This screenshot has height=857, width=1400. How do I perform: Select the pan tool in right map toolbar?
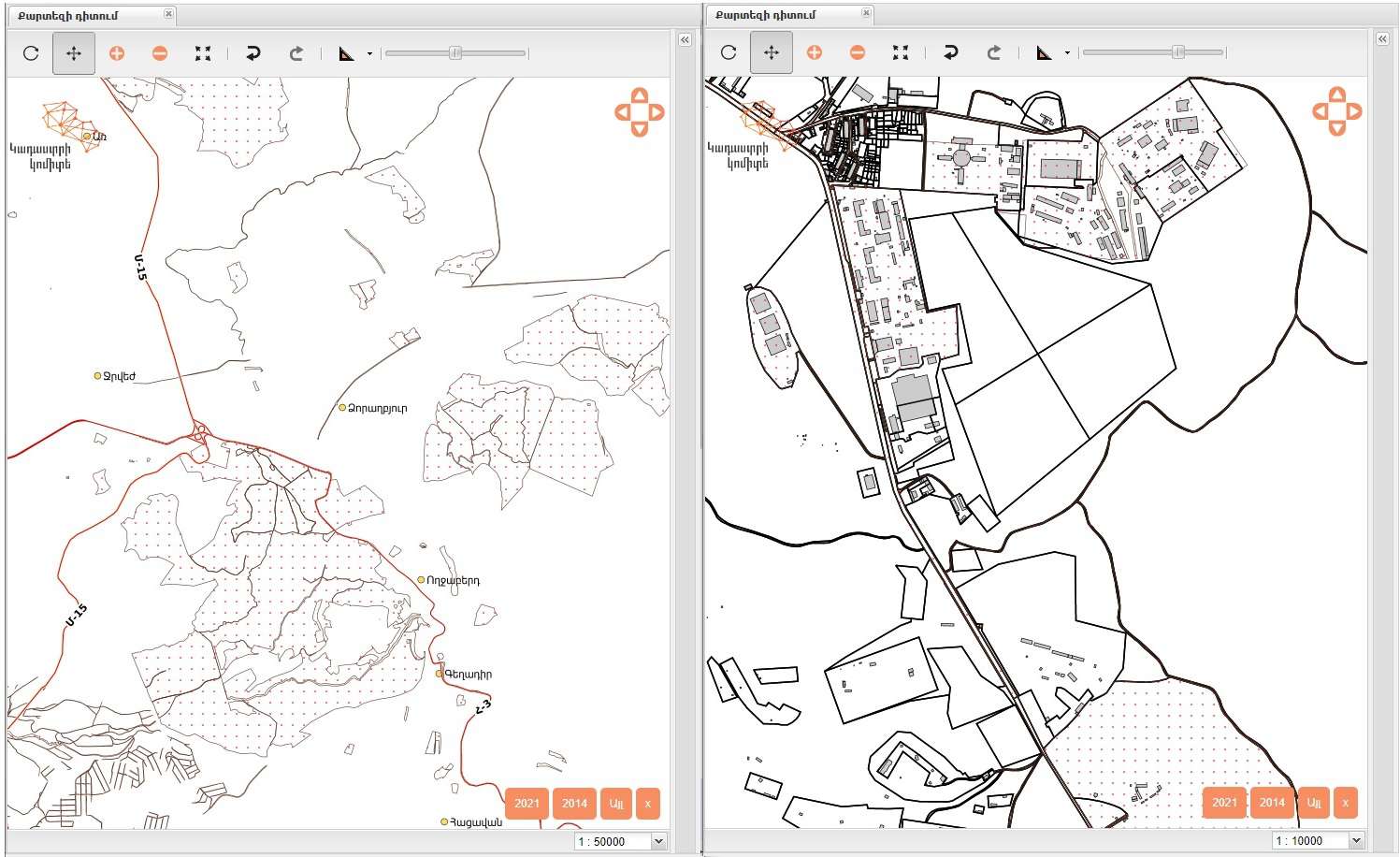[x=771, y=53]
